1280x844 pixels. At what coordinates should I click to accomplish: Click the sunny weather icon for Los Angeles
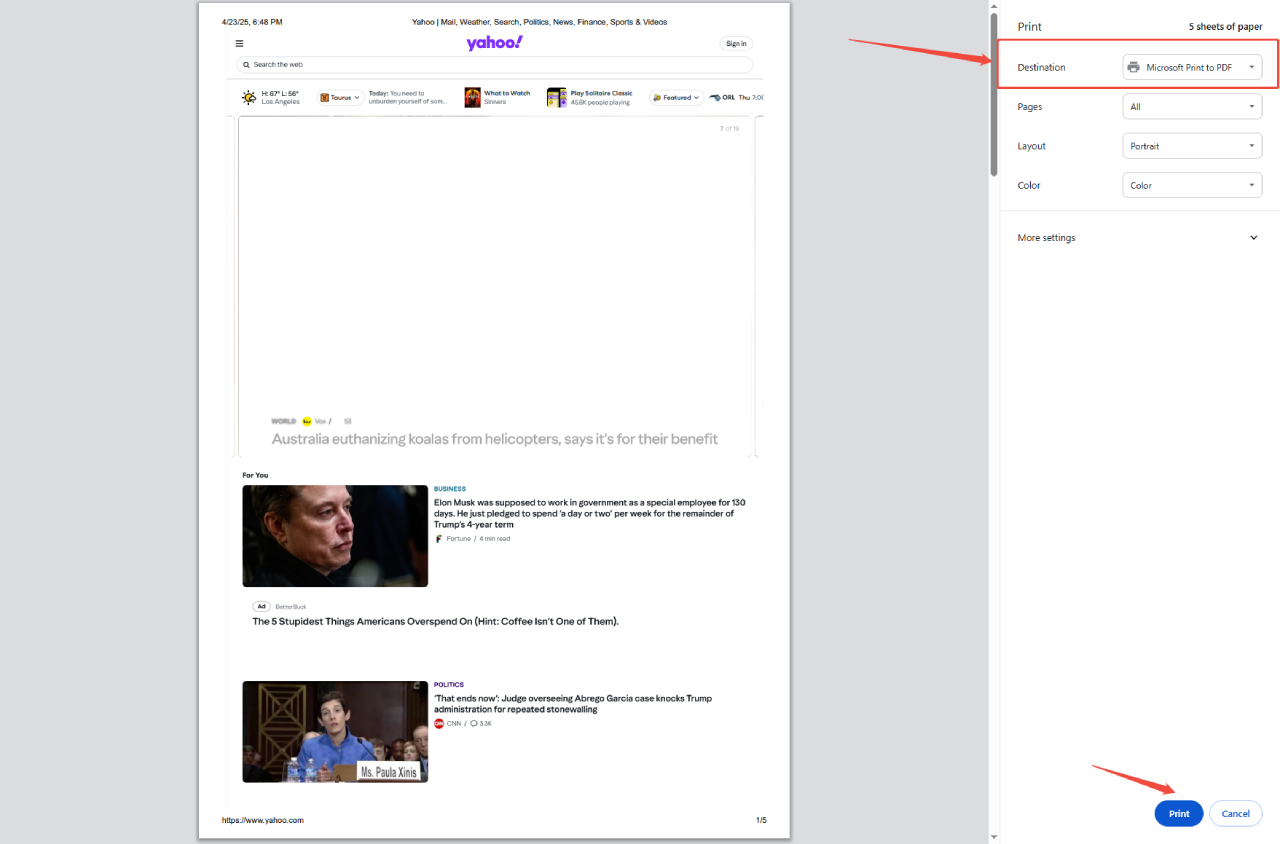pyautogui.click(x=249, y=97)
